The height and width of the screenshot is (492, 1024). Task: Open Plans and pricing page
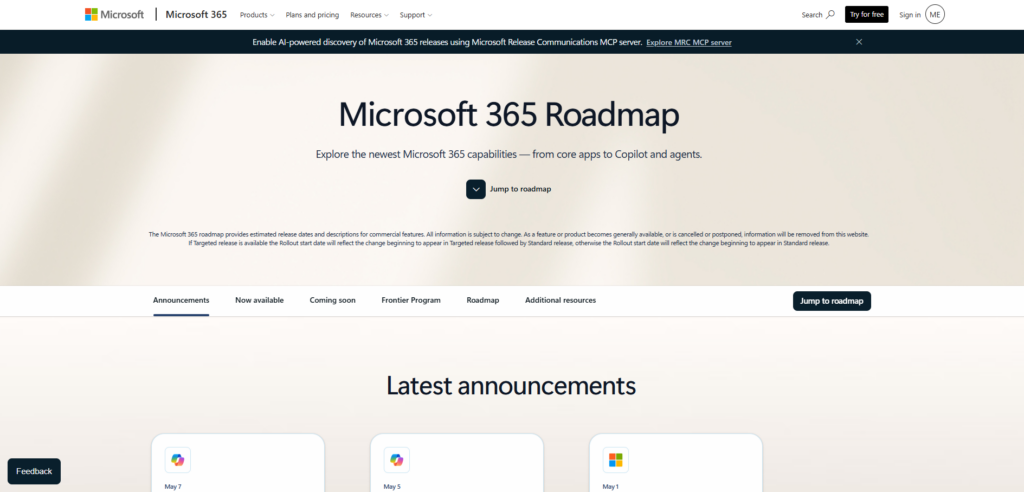(312, 15)
